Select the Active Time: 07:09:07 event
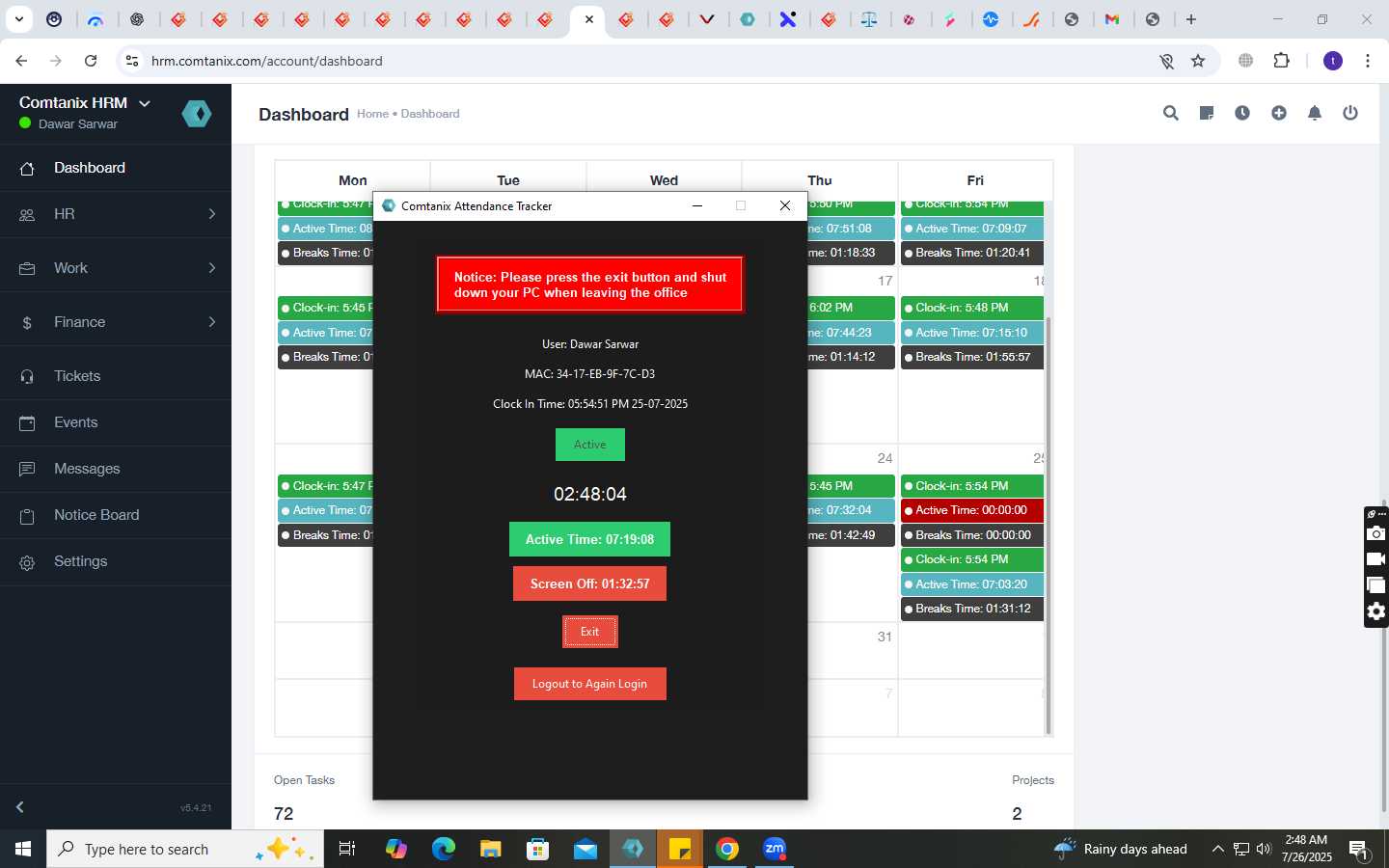 click(x=972, y=229)
